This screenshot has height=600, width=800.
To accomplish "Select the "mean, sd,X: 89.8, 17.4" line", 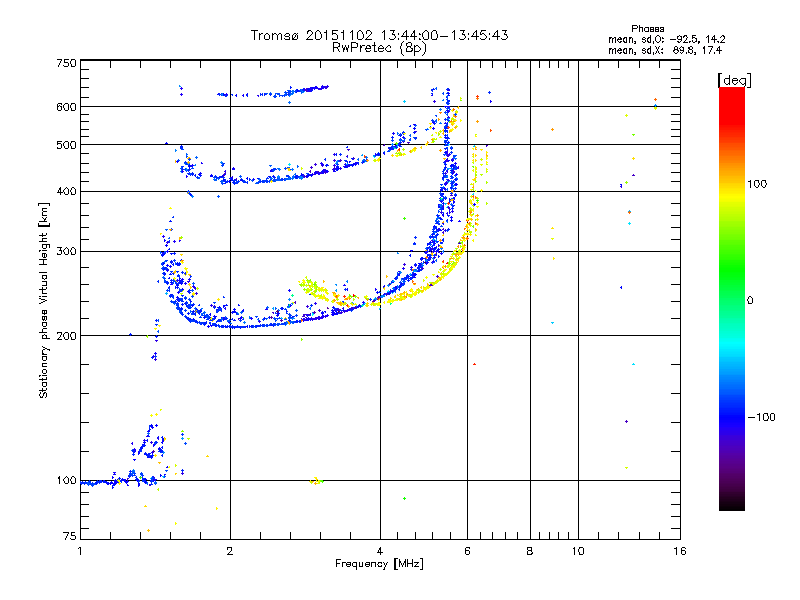I will [x=665, y=50].
